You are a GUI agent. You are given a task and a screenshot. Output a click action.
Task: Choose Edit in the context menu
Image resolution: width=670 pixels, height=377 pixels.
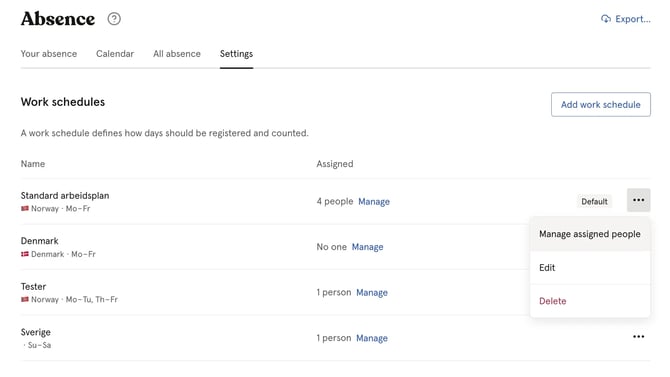(x=590, y=268)
